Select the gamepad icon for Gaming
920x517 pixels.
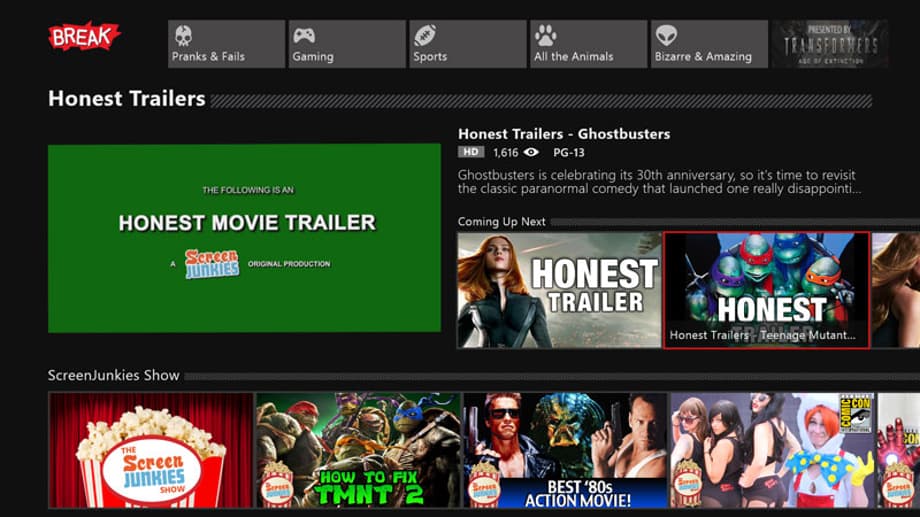[x=304, y=36]
